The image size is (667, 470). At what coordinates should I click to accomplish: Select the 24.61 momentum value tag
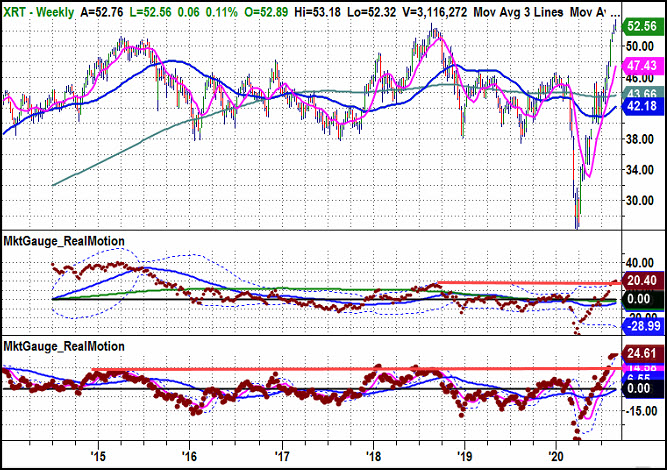click(x=642, y=353)
